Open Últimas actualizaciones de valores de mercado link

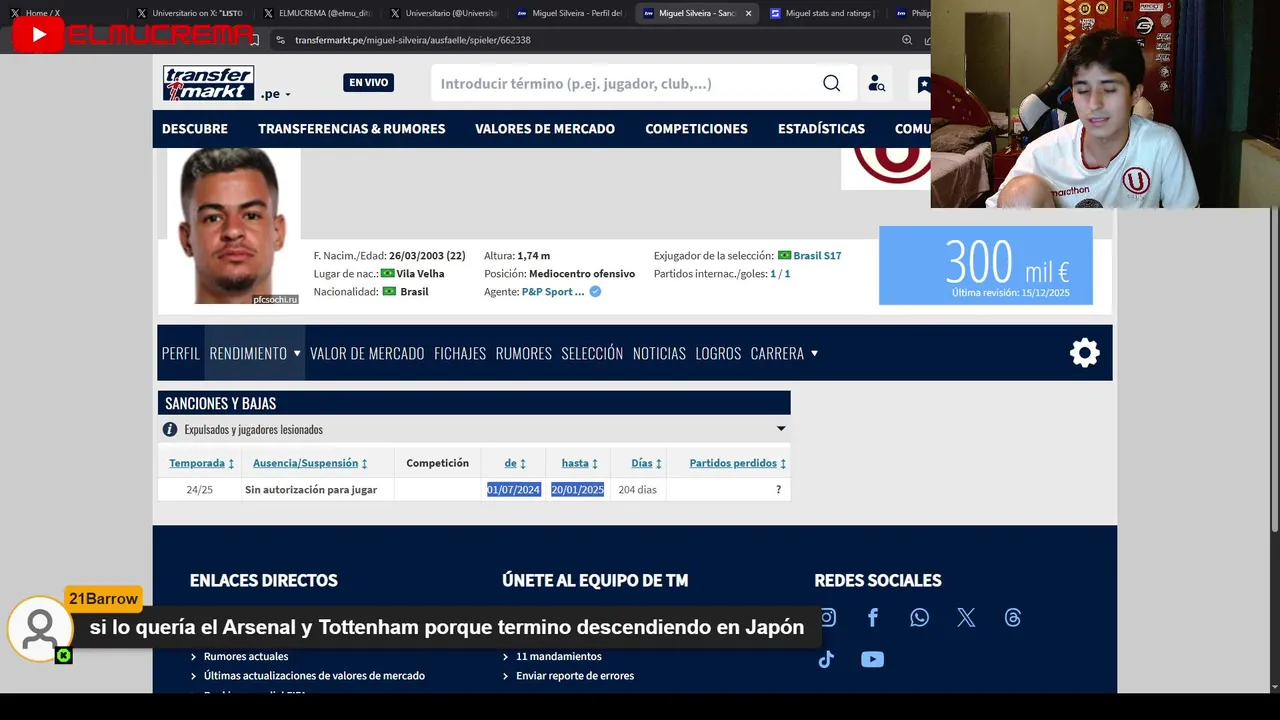[314, 676]
